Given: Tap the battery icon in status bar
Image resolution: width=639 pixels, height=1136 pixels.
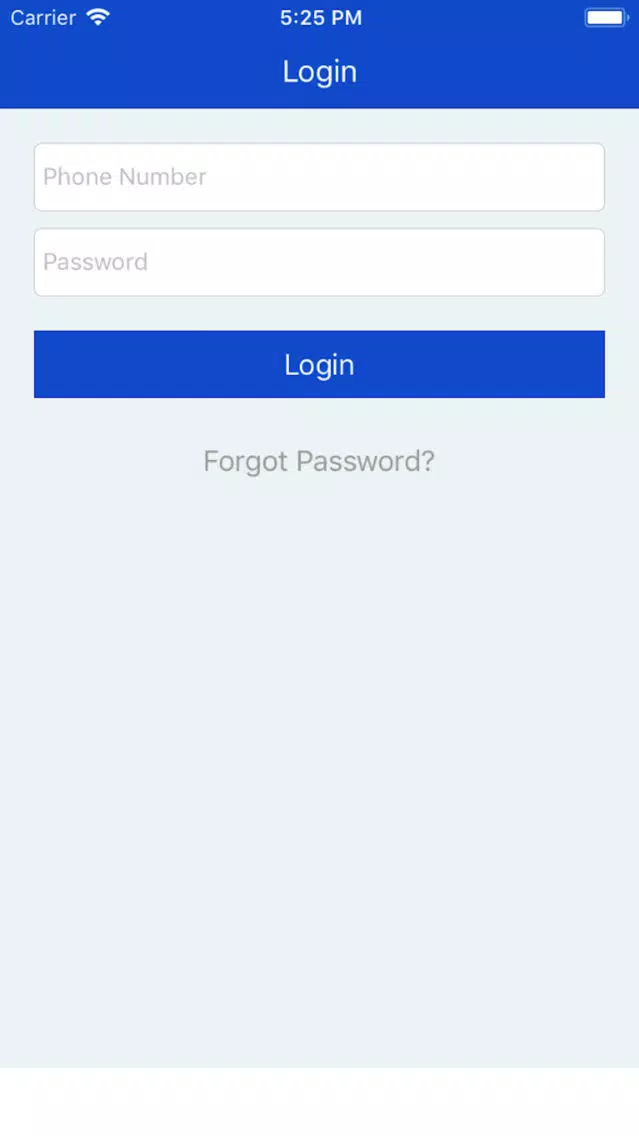Looking at the screenshot, I should pyautogui.click(x=606, y=17).
